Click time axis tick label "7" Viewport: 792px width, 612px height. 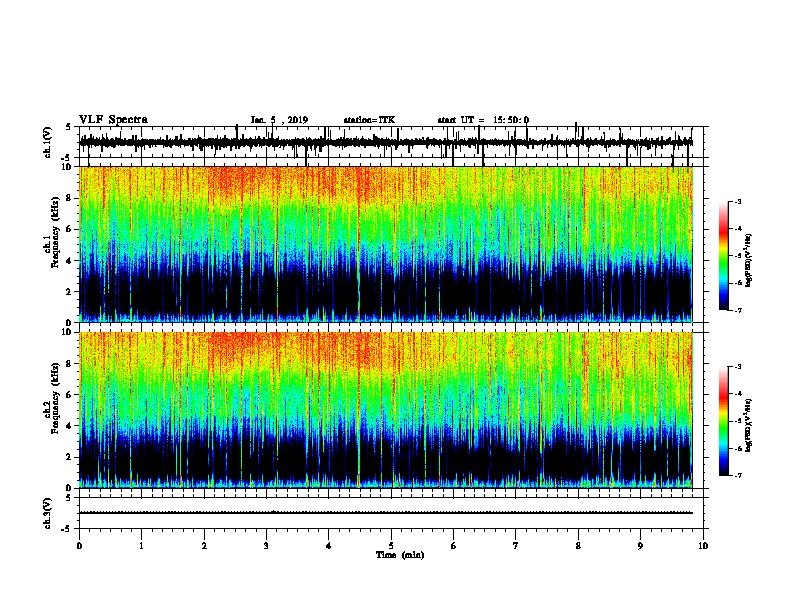(516, 546)
